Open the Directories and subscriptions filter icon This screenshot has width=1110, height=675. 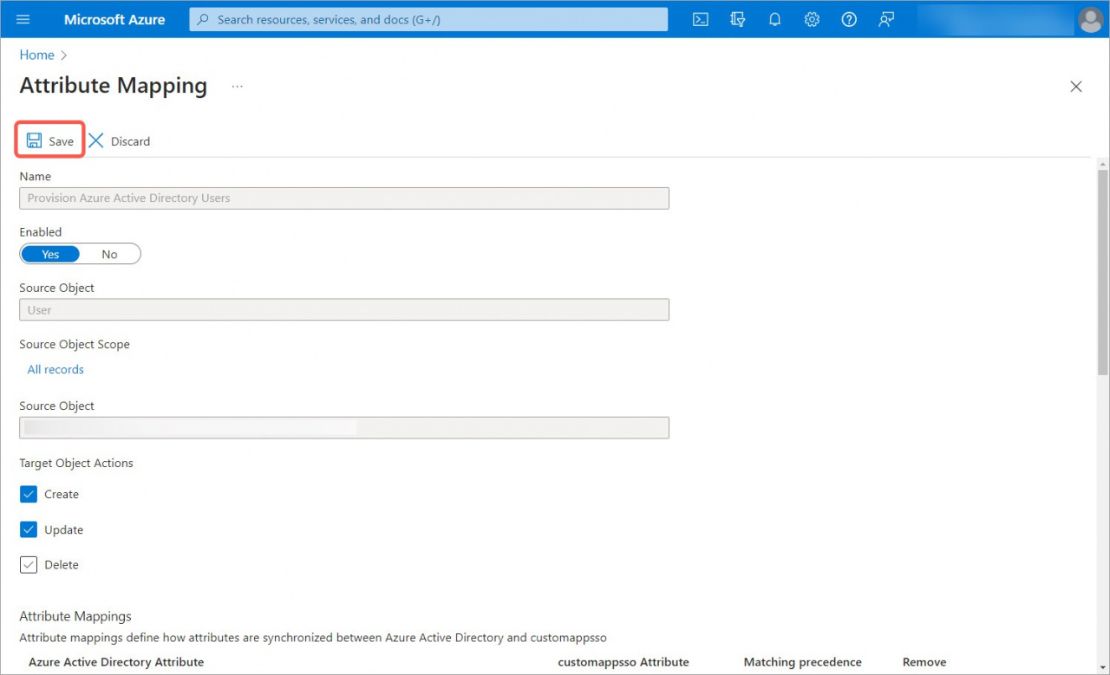pos(738,19)
